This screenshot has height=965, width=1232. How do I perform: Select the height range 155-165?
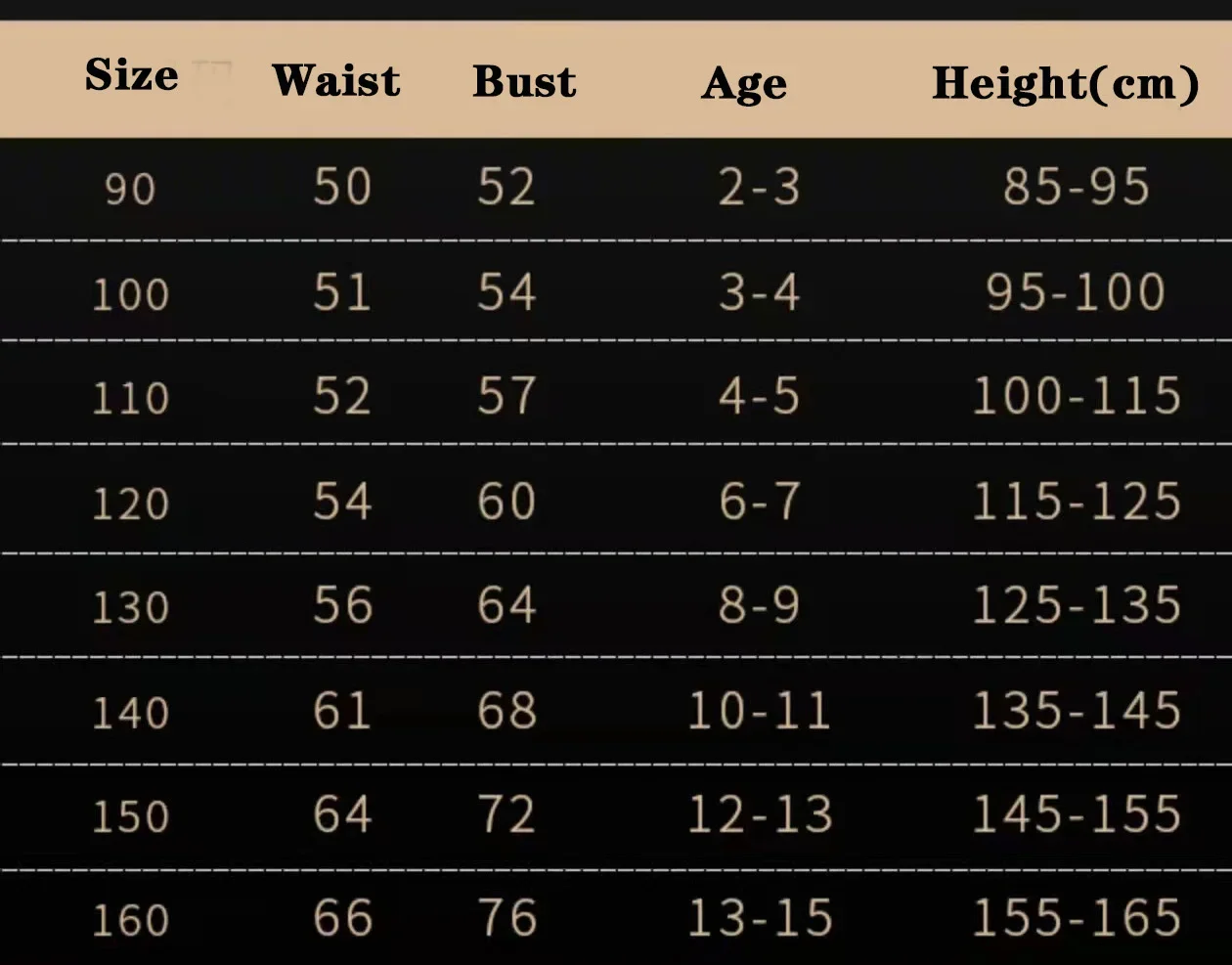1077,918
